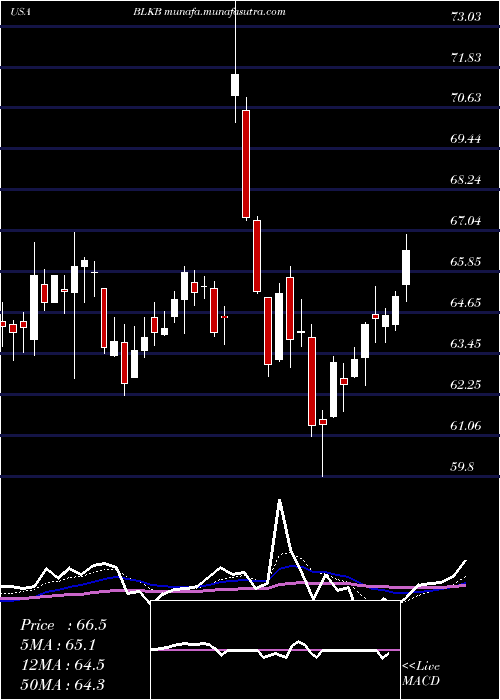Click the 71.83 price axis label

coord(466,58)
